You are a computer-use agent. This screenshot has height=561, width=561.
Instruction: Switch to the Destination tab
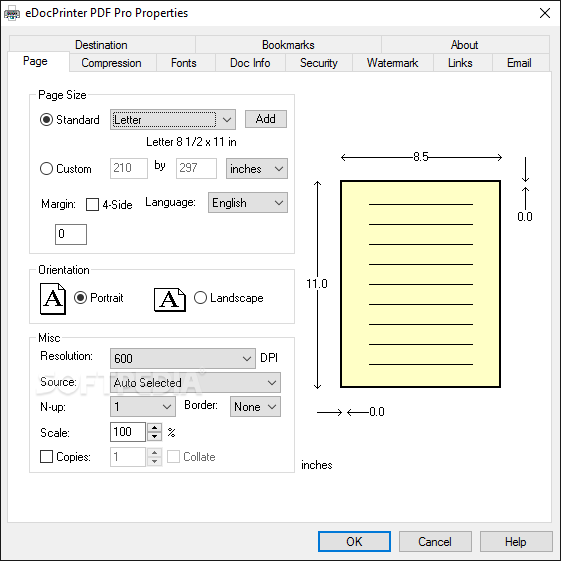(102, 45)
